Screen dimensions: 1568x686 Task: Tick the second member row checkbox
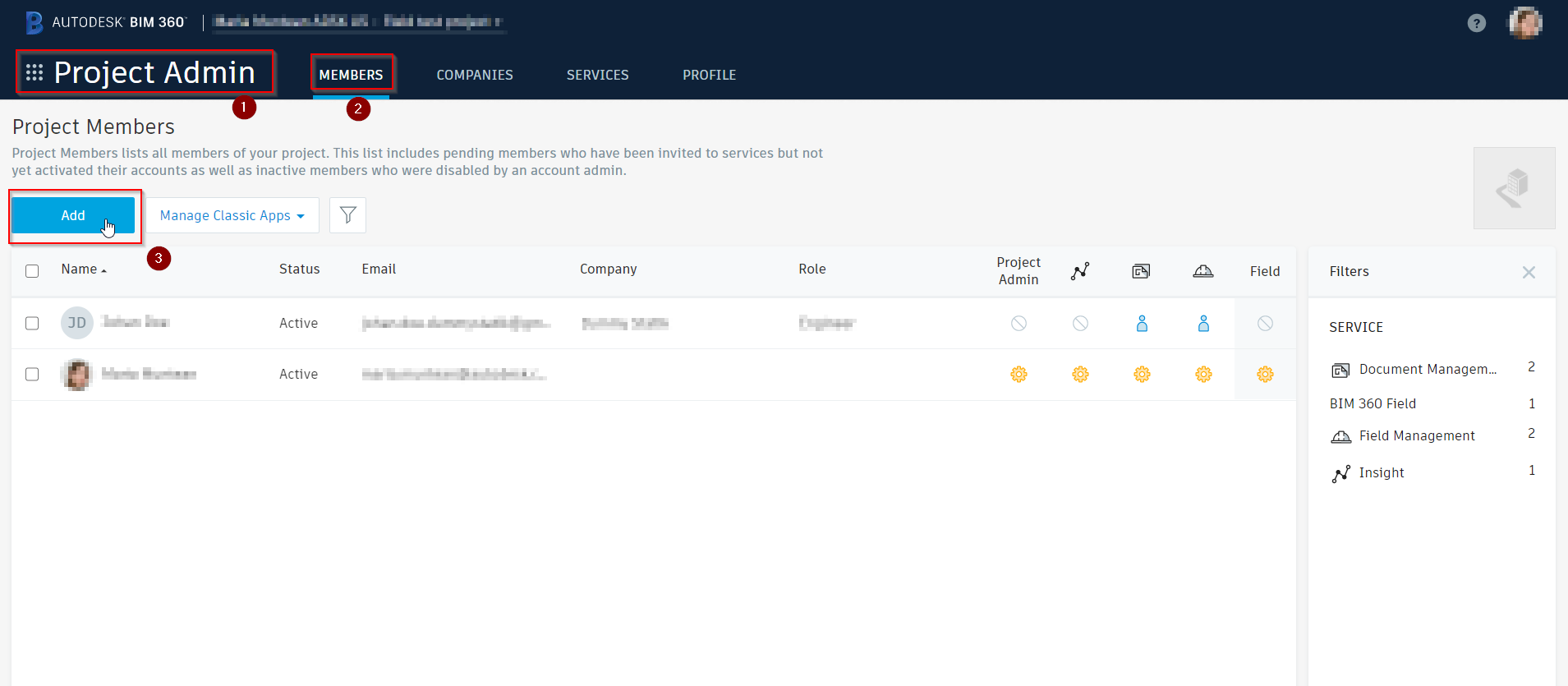click(x=32, y=374)
